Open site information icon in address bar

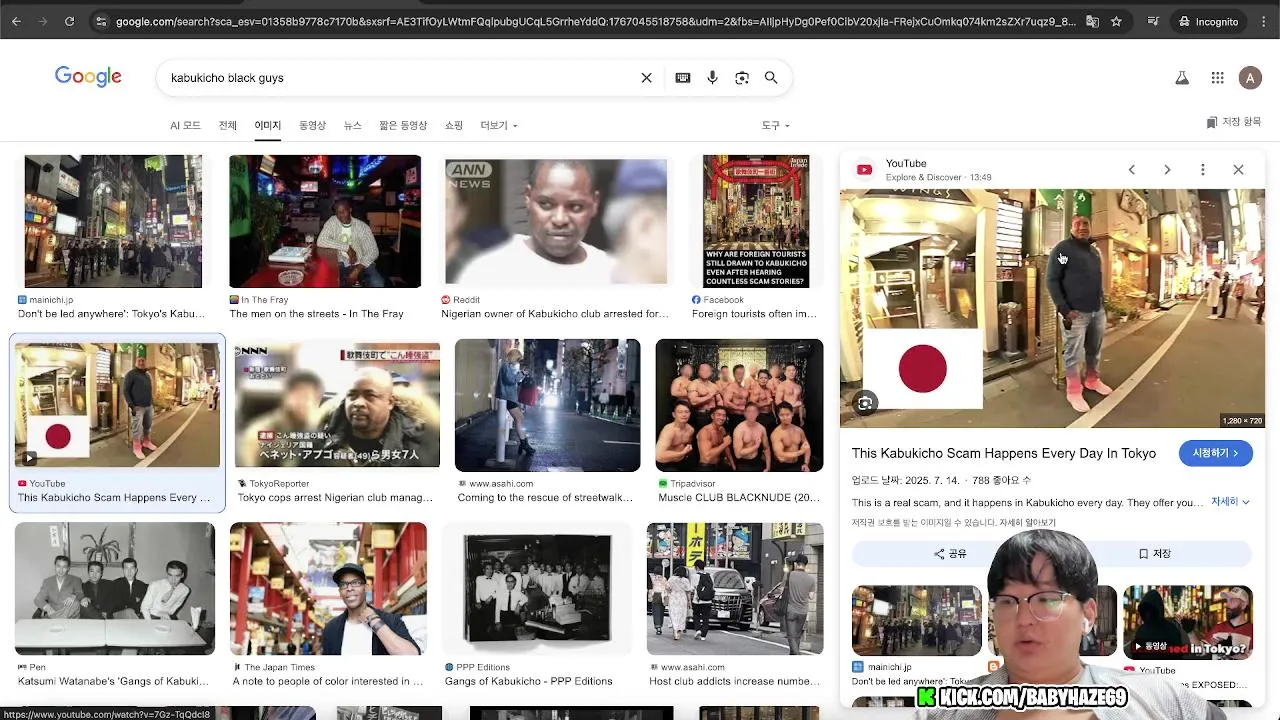coord(99,21)
